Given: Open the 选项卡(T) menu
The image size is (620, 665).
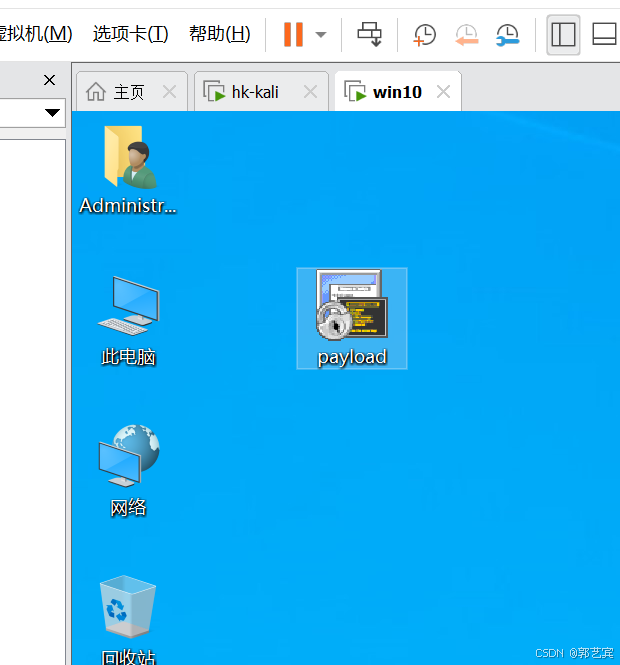Looking at the screenshot, I should [x=131, y=34].
